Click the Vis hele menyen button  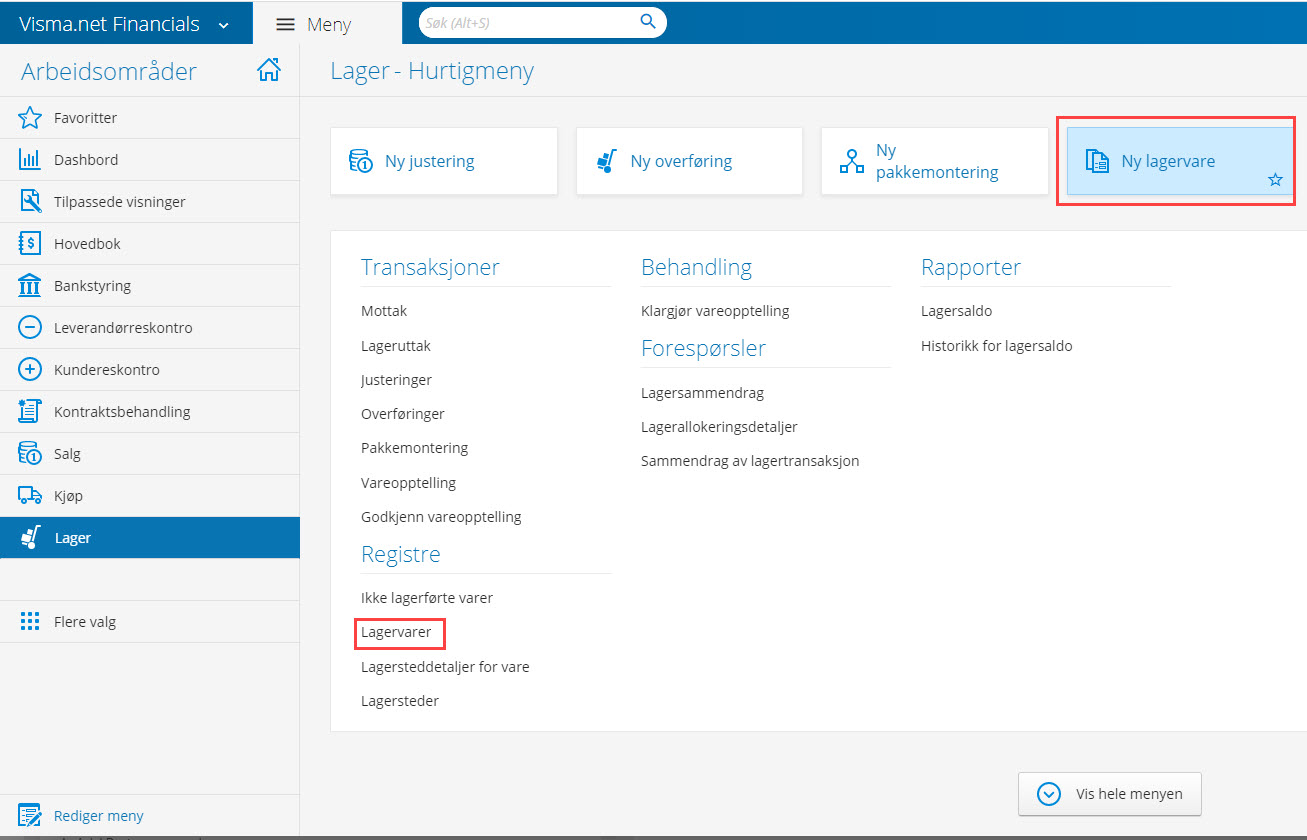1110,794
